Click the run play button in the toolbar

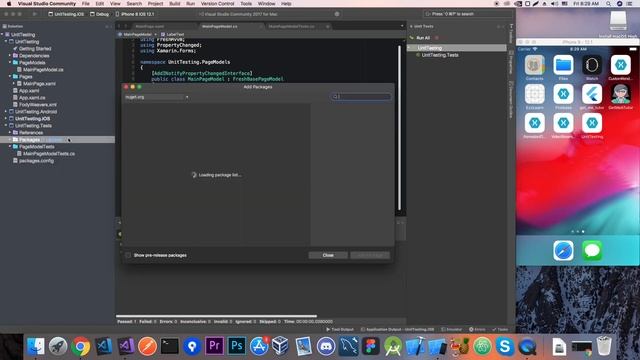pos(35,14)
